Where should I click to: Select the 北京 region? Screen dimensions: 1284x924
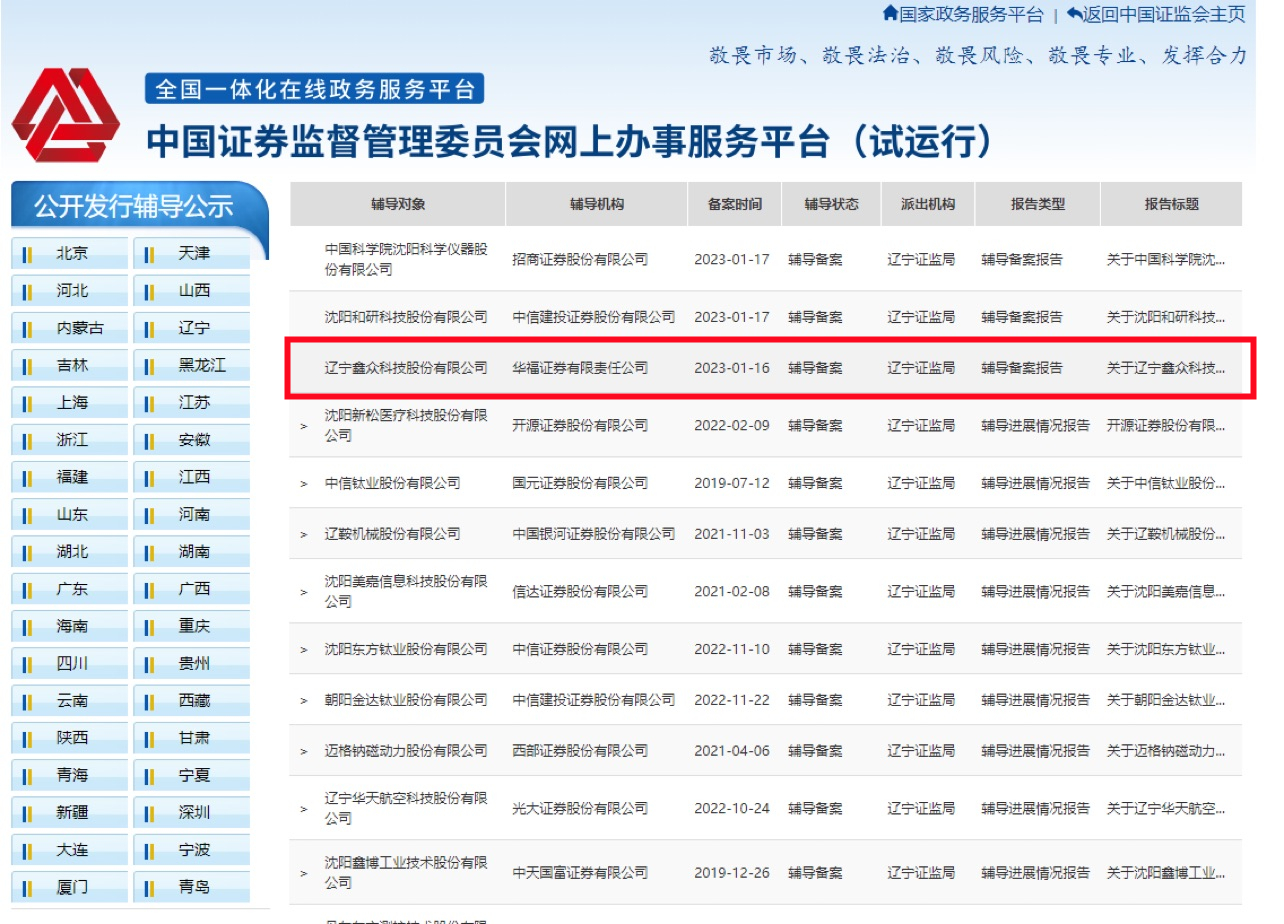click(71, 254)
